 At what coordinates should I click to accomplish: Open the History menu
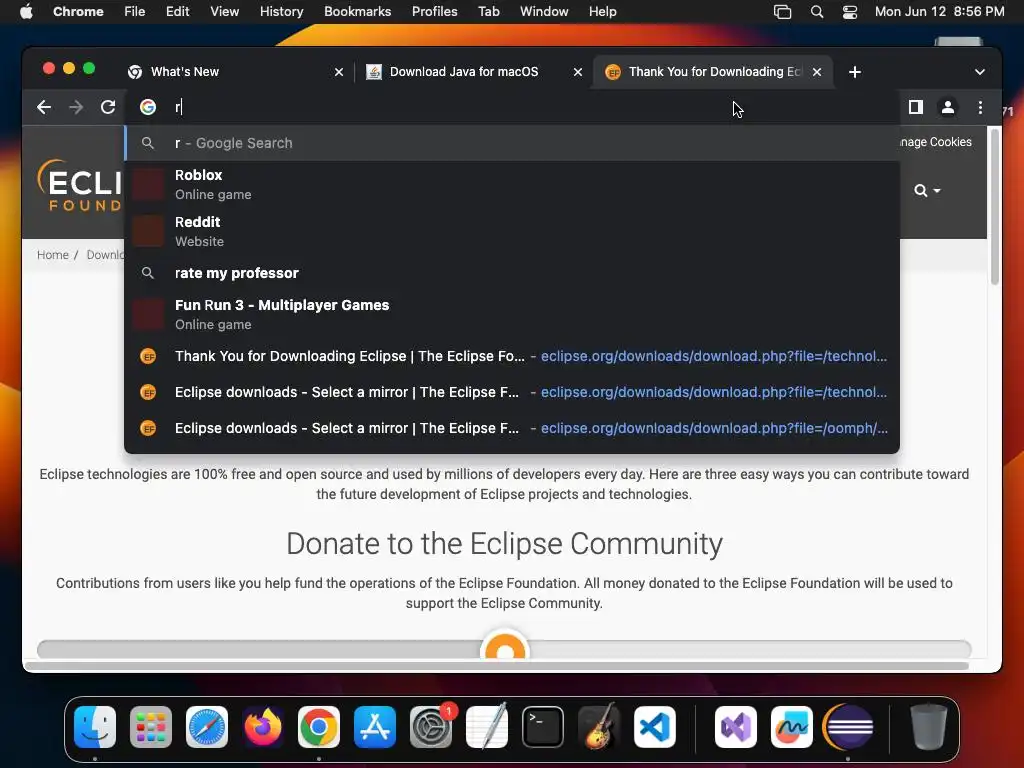point(281,11)
